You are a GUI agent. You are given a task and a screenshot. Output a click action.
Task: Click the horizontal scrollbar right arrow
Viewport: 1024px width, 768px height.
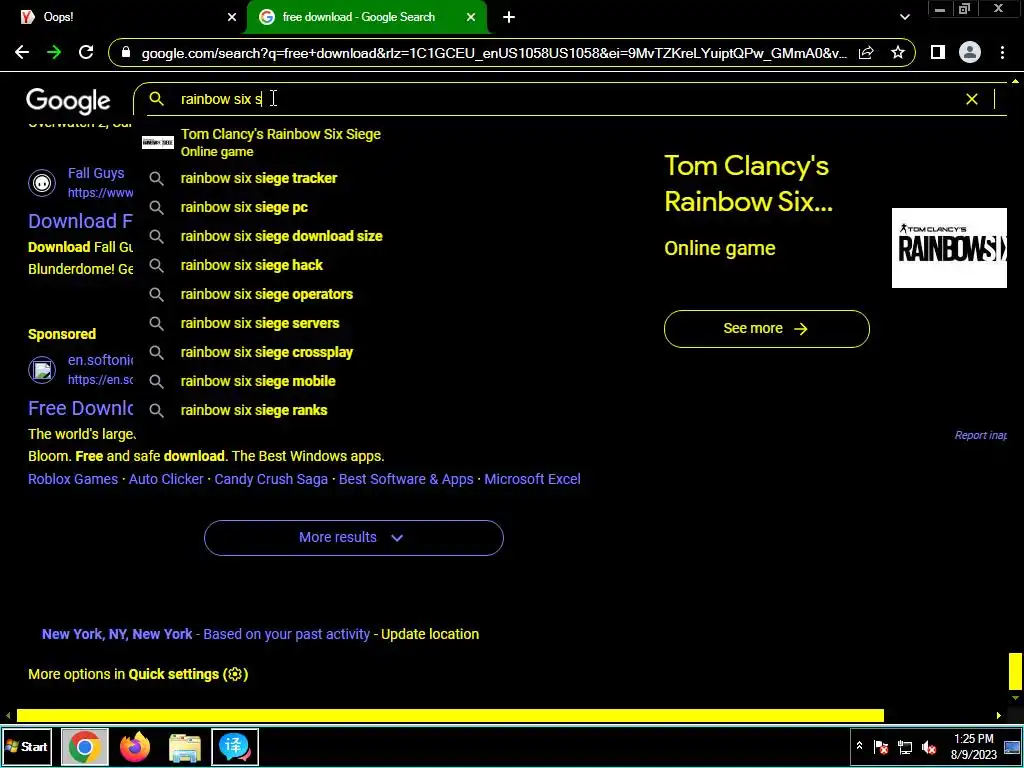click(999, 716)
